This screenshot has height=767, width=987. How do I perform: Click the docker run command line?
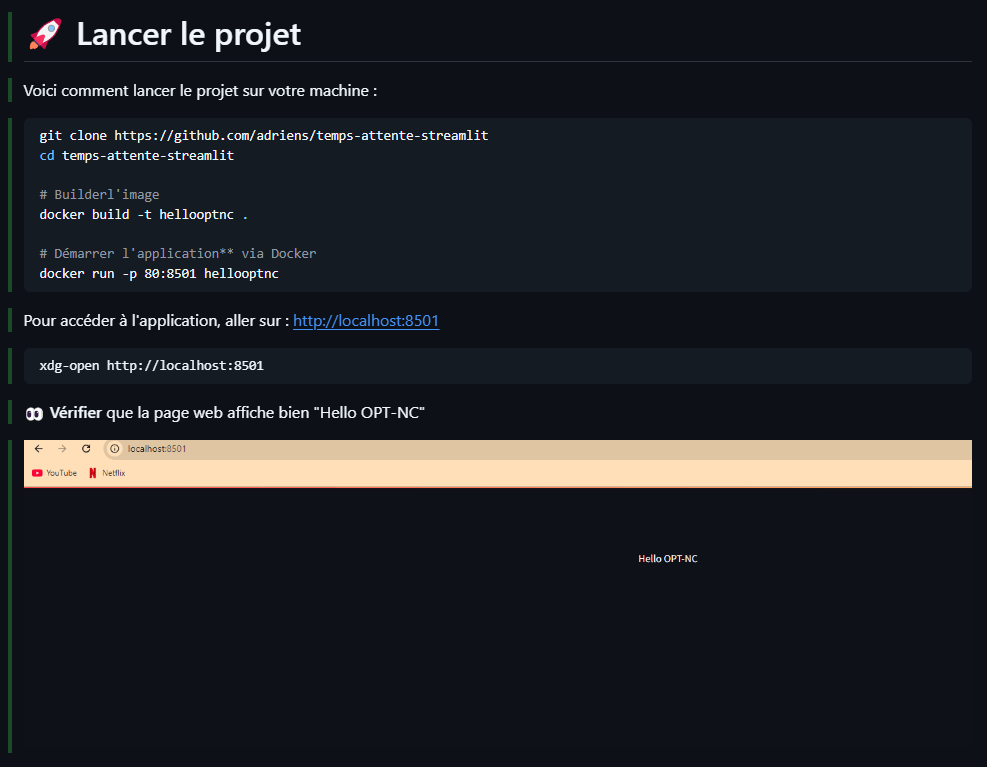159,273
